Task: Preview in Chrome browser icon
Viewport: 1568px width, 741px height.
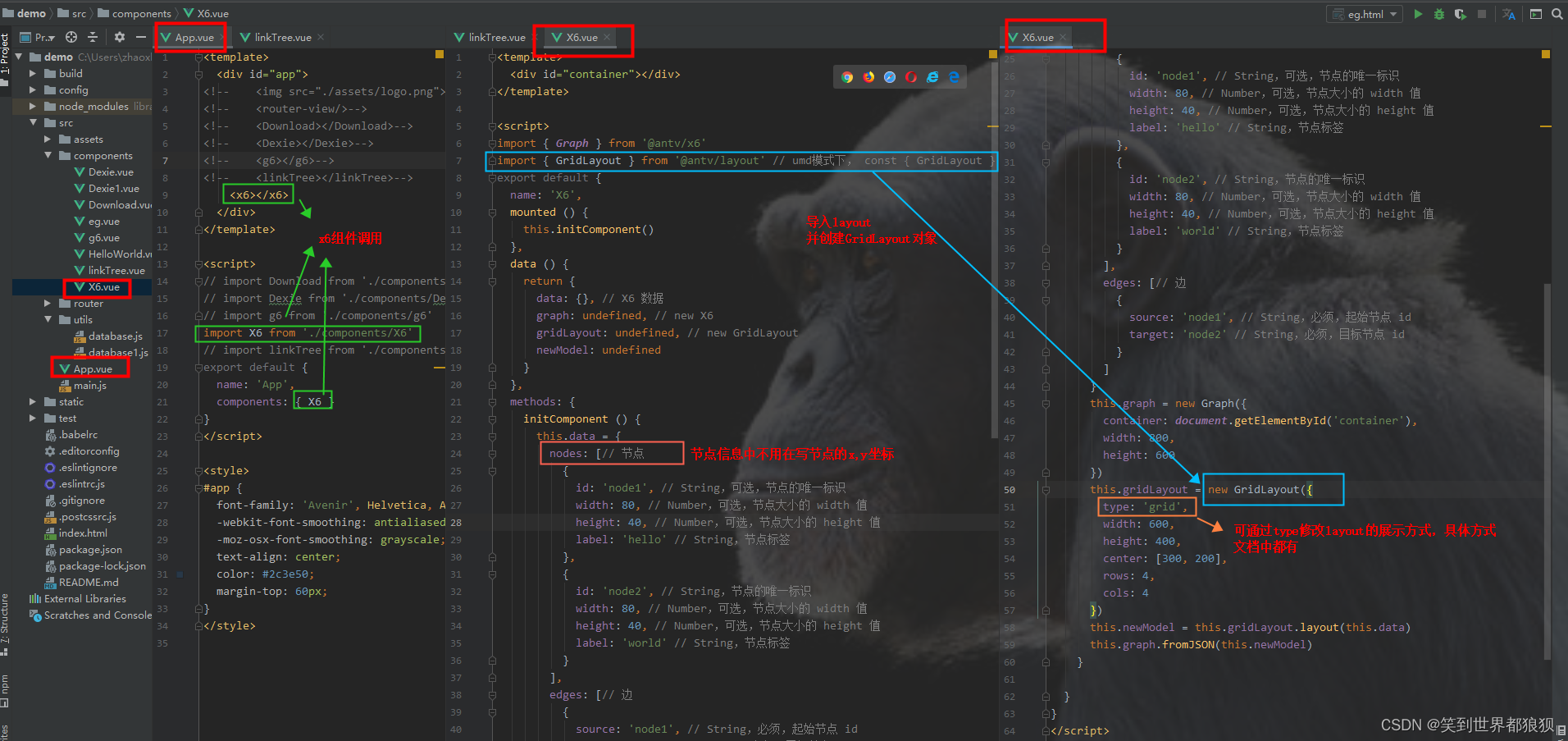Action: coord(847,77)
